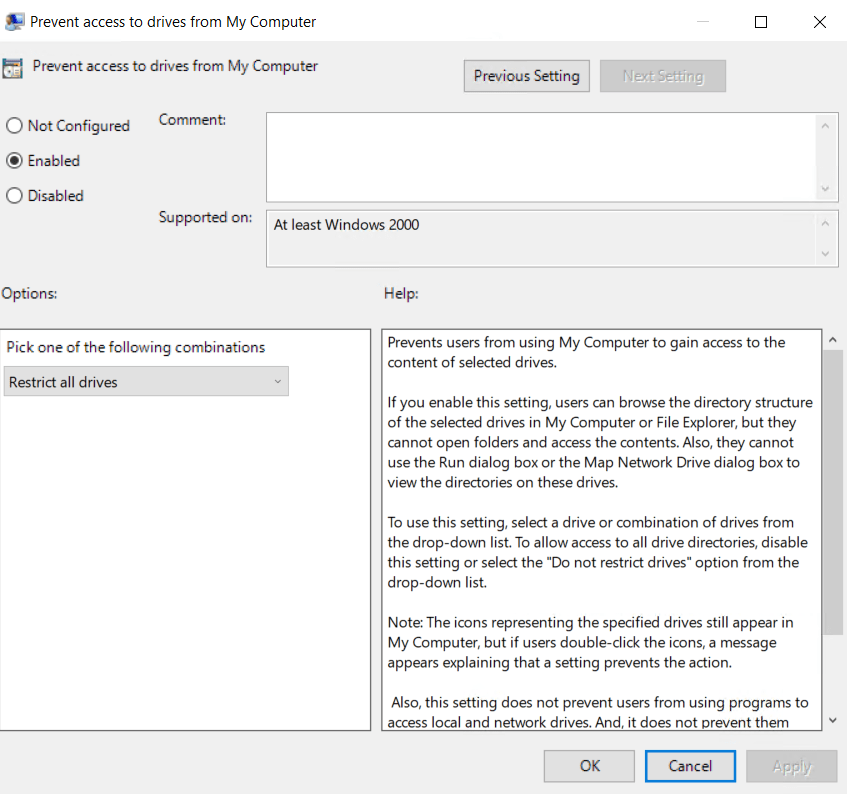
Task: Click the policy setting icon beside the heading
Action: coord(12,68)
